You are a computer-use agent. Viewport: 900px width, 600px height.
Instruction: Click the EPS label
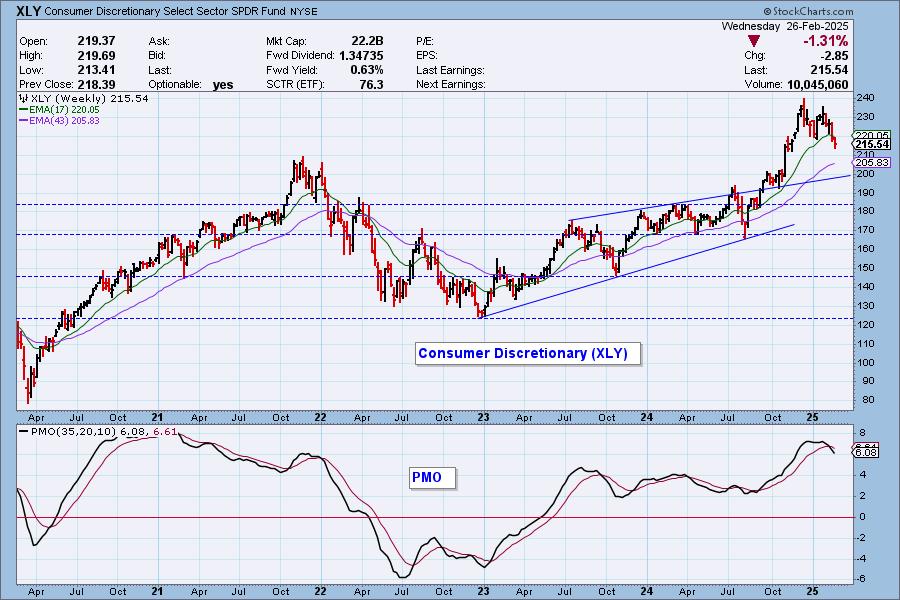point(426,56)
